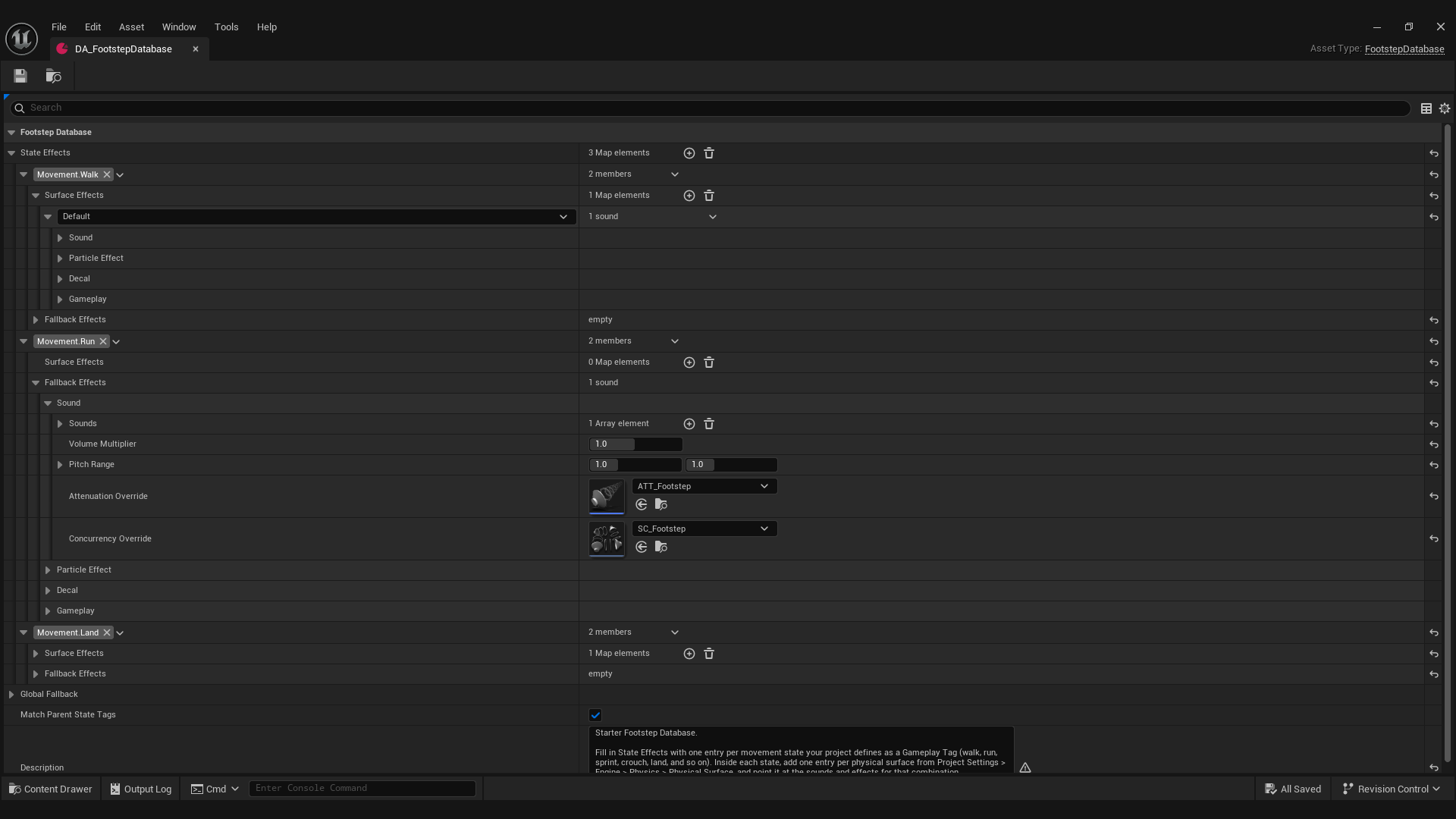Open the Help menu
Viewport: 1456px width, 819px height.
click(x=266, y=27)
